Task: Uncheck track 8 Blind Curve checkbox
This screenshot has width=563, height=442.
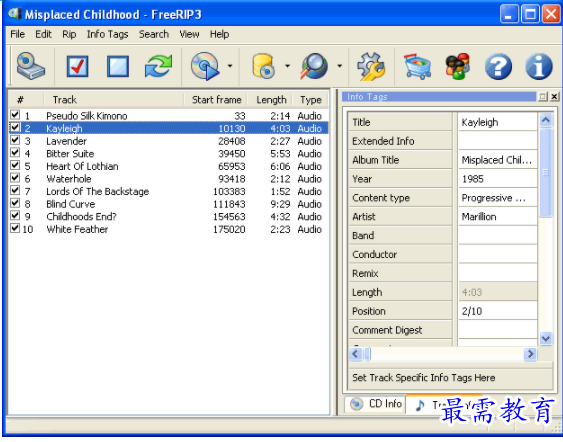Action: tap(15, 203)
